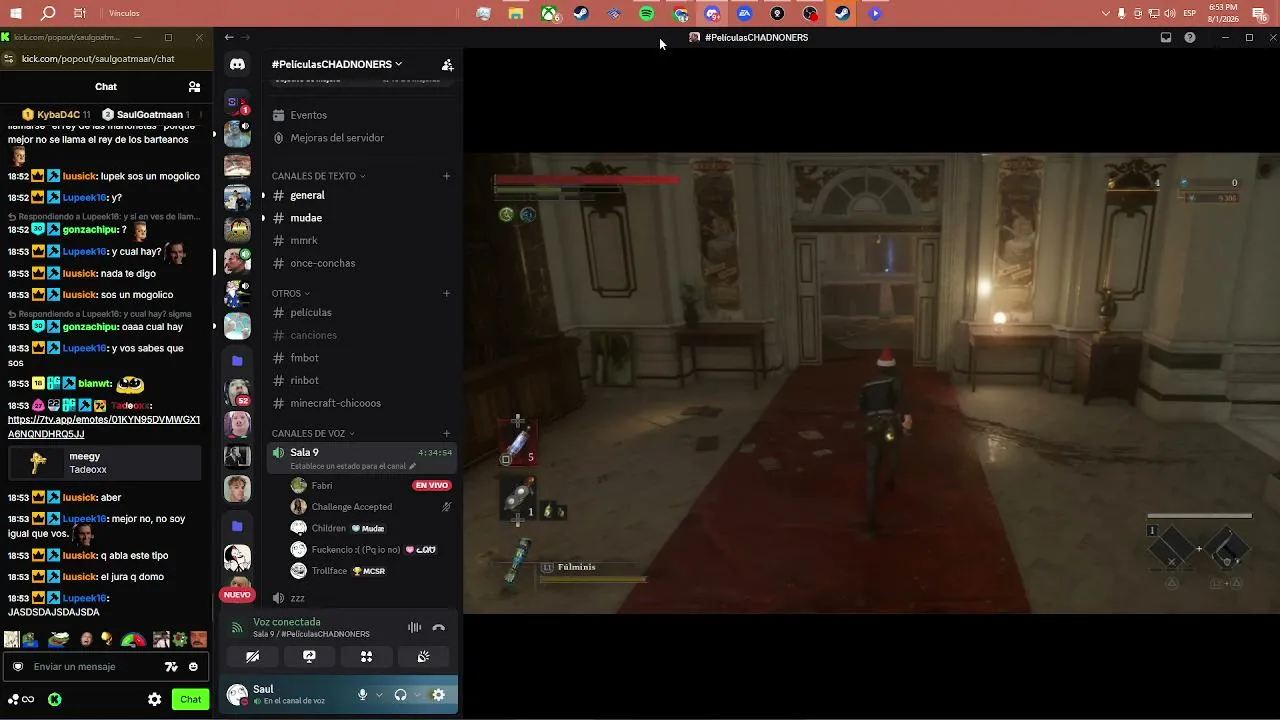Image resolution: width=1280 pixels, height=720 pixels.
Task: Set a status for the Sala 9 channel
Action: point(352,466)
